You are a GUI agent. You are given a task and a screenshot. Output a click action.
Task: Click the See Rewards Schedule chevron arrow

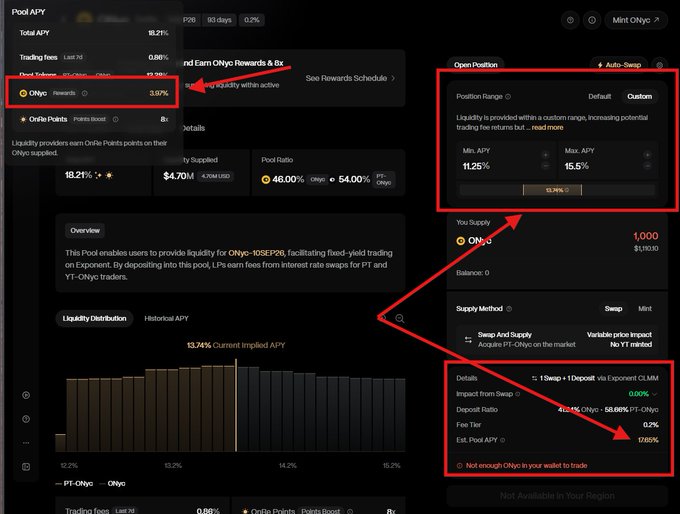[x=393, y=78]
